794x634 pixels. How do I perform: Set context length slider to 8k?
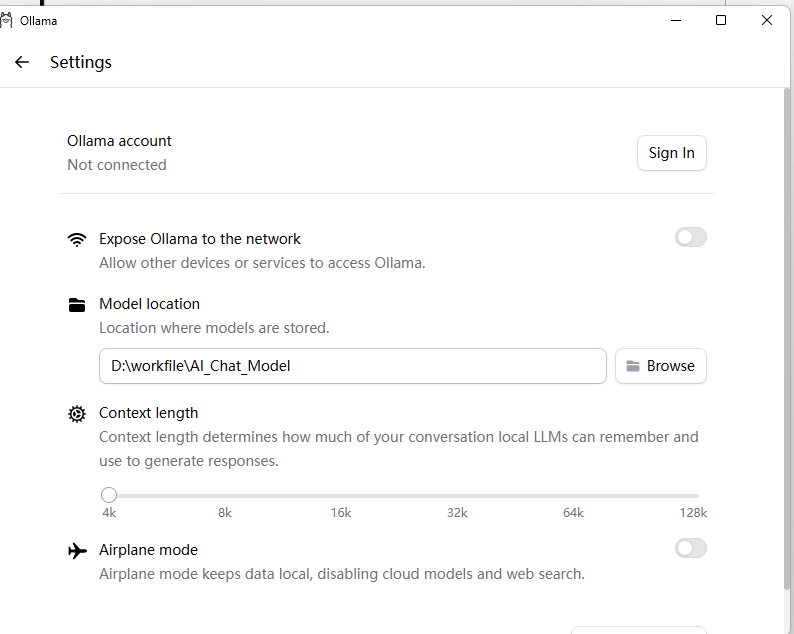[x=225, y=496]
